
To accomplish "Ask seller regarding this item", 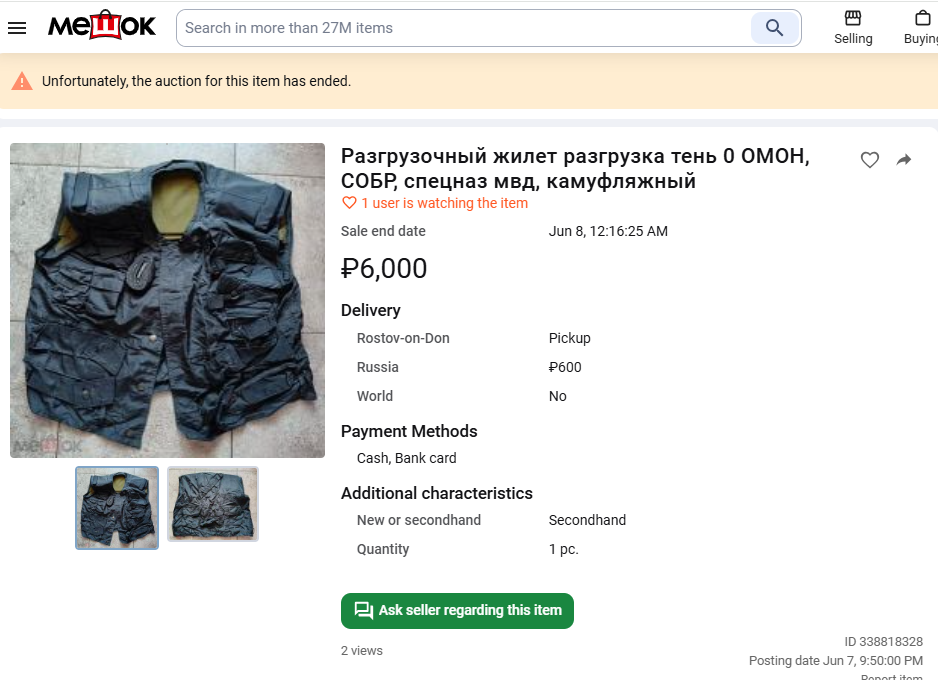I will click(457, 610).
